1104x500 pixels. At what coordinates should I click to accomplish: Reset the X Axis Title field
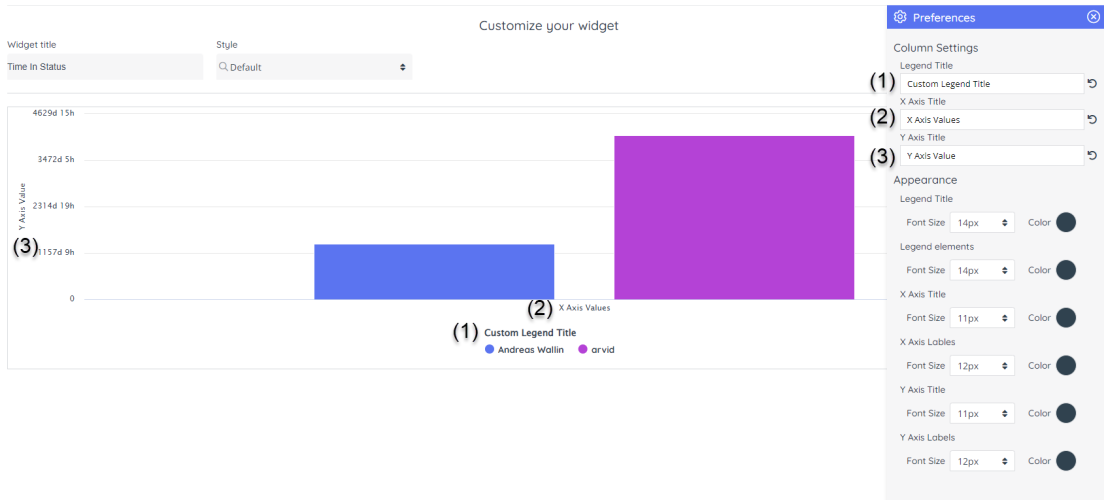(x=1092, y=120)
